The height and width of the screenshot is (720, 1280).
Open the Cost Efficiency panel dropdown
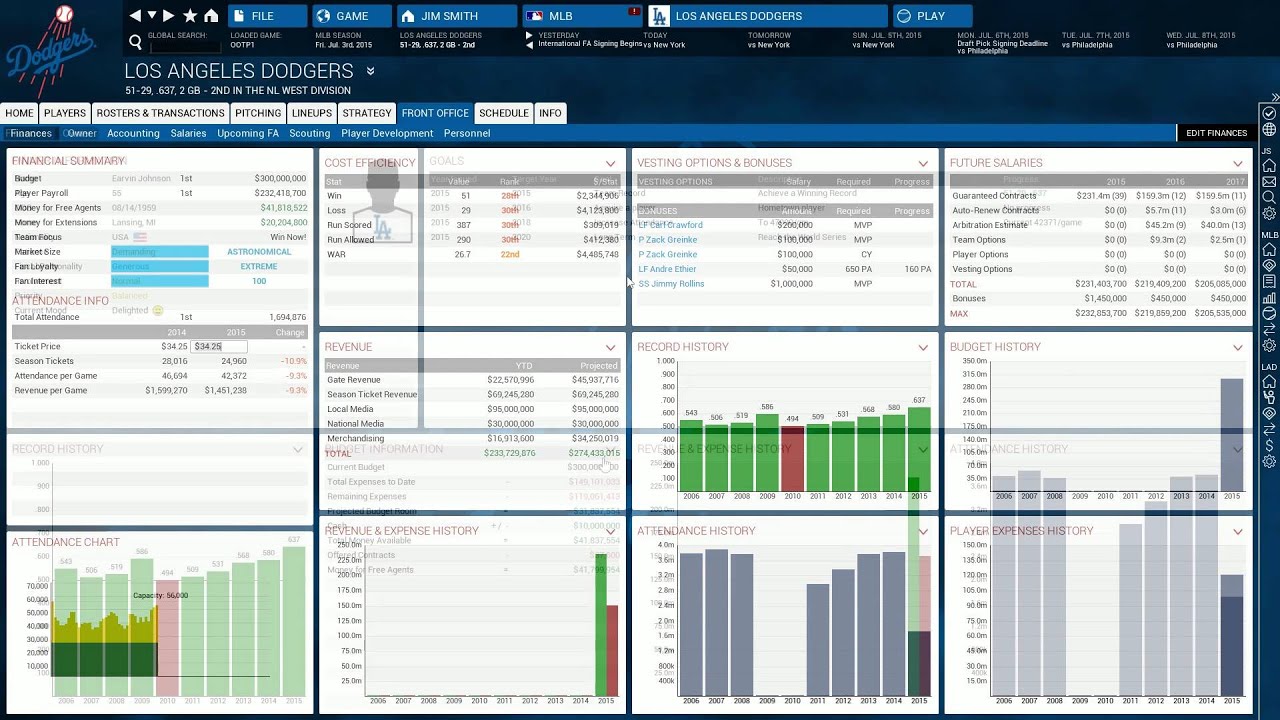610,163
